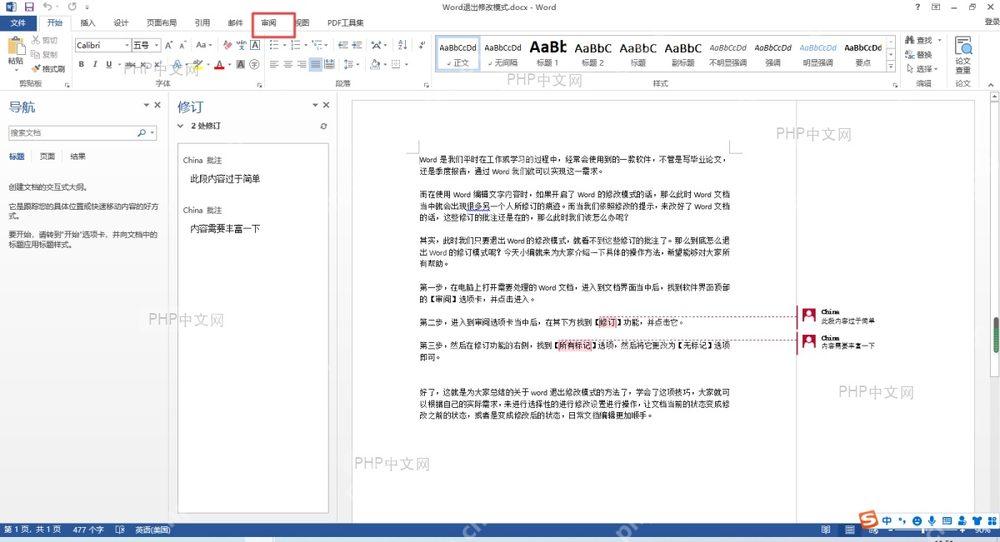Switch to the 设计 (Design) tab
This screenshot has height=542, width=1000.
(x=121, y=23)
